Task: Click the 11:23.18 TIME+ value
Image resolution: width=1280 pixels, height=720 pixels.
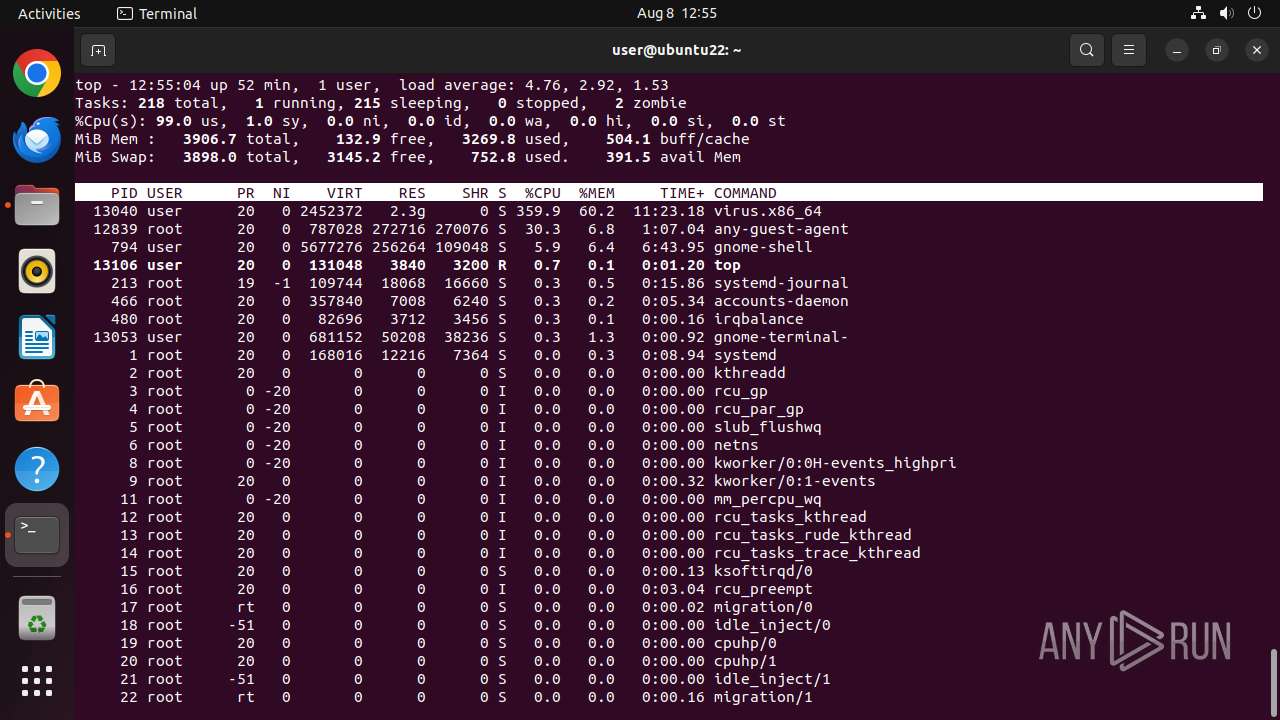Action: (669, 211)
